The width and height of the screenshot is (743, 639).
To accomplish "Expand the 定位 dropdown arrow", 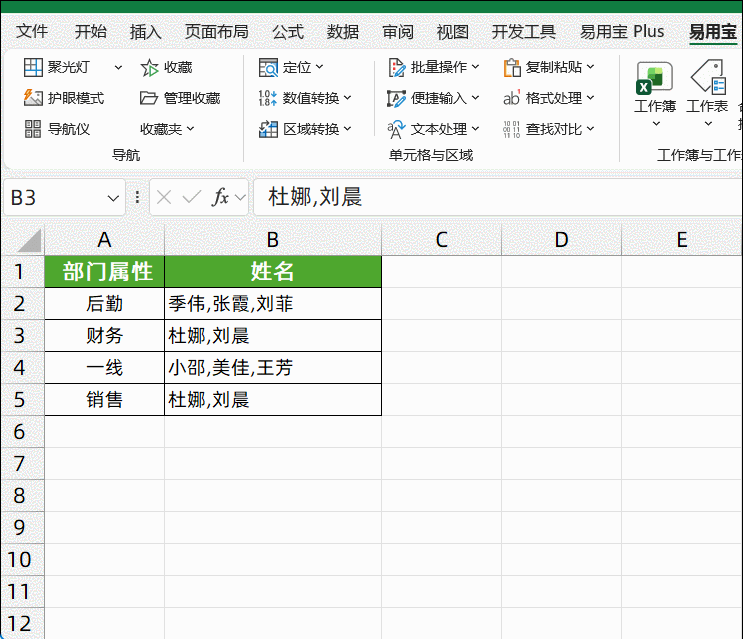I will click(x=319, y=67).
